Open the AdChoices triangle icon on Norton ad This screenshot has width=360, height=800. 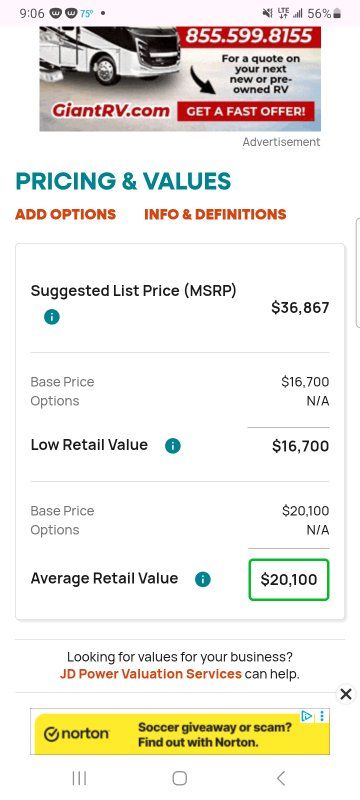click(307, 716)
